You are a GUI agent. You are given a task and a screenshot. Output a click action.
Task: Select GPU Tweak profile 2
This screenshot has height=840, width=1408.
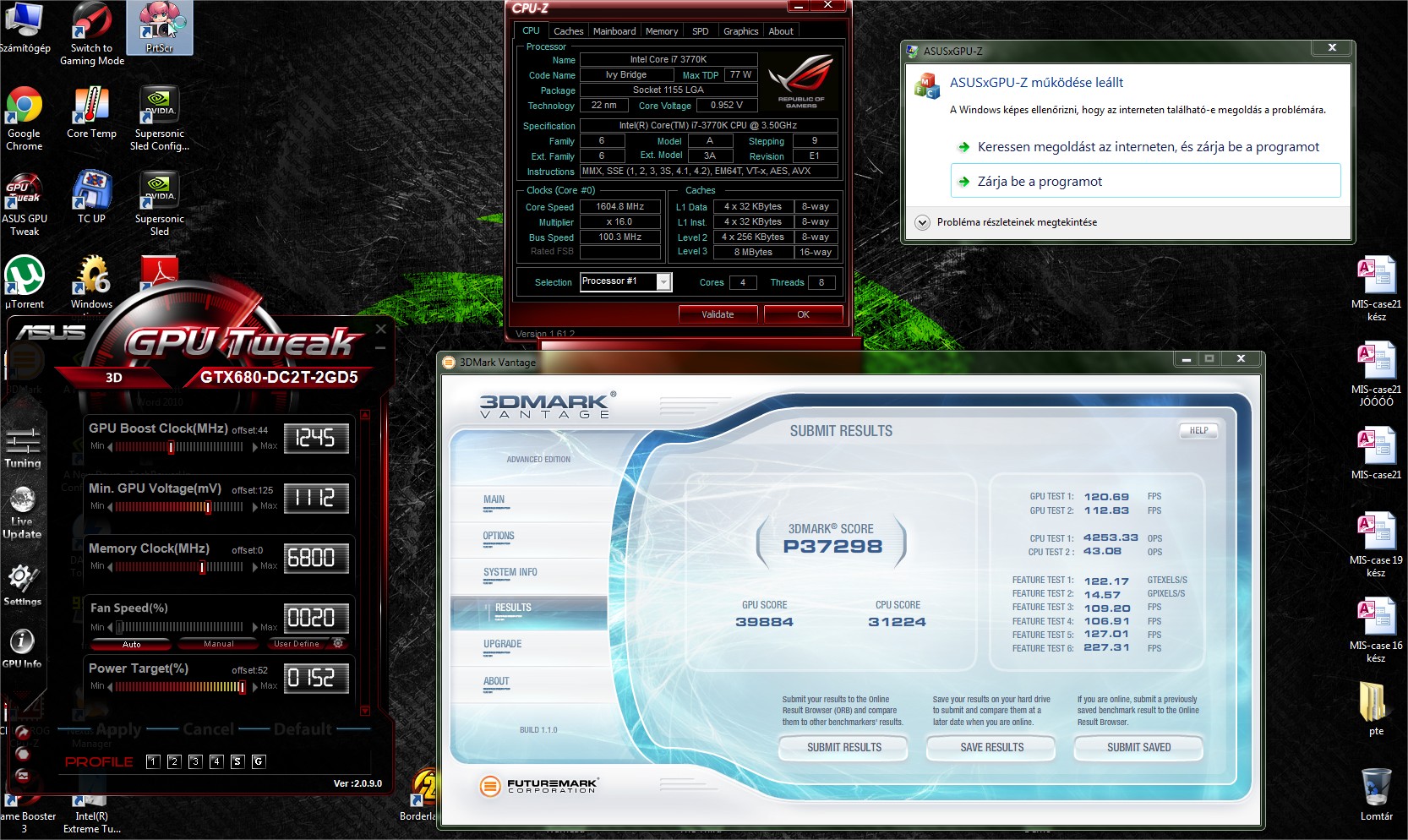click(x=174, y=761)
